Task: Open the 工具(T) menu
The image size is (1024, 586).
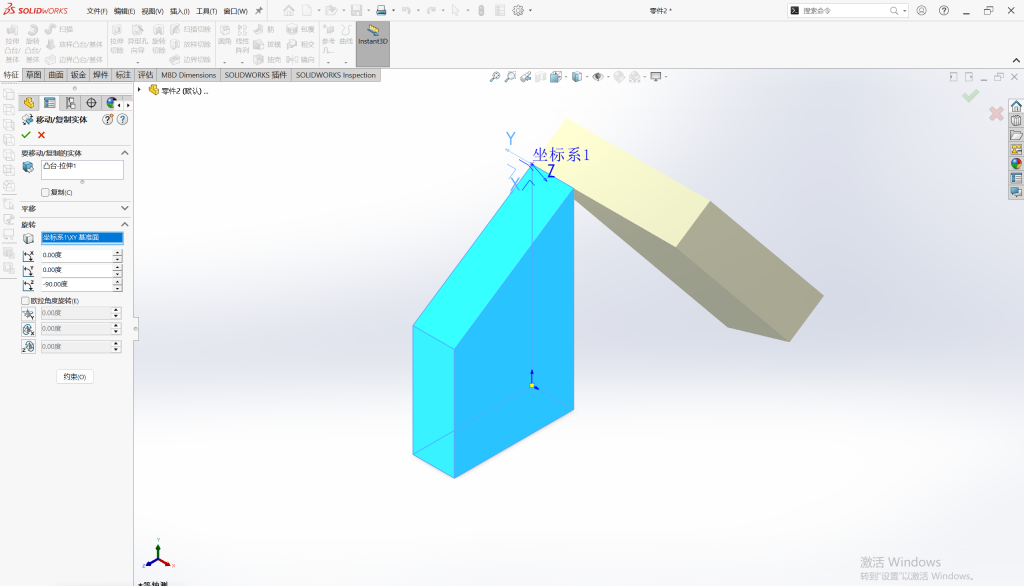Action: [206, 11]
